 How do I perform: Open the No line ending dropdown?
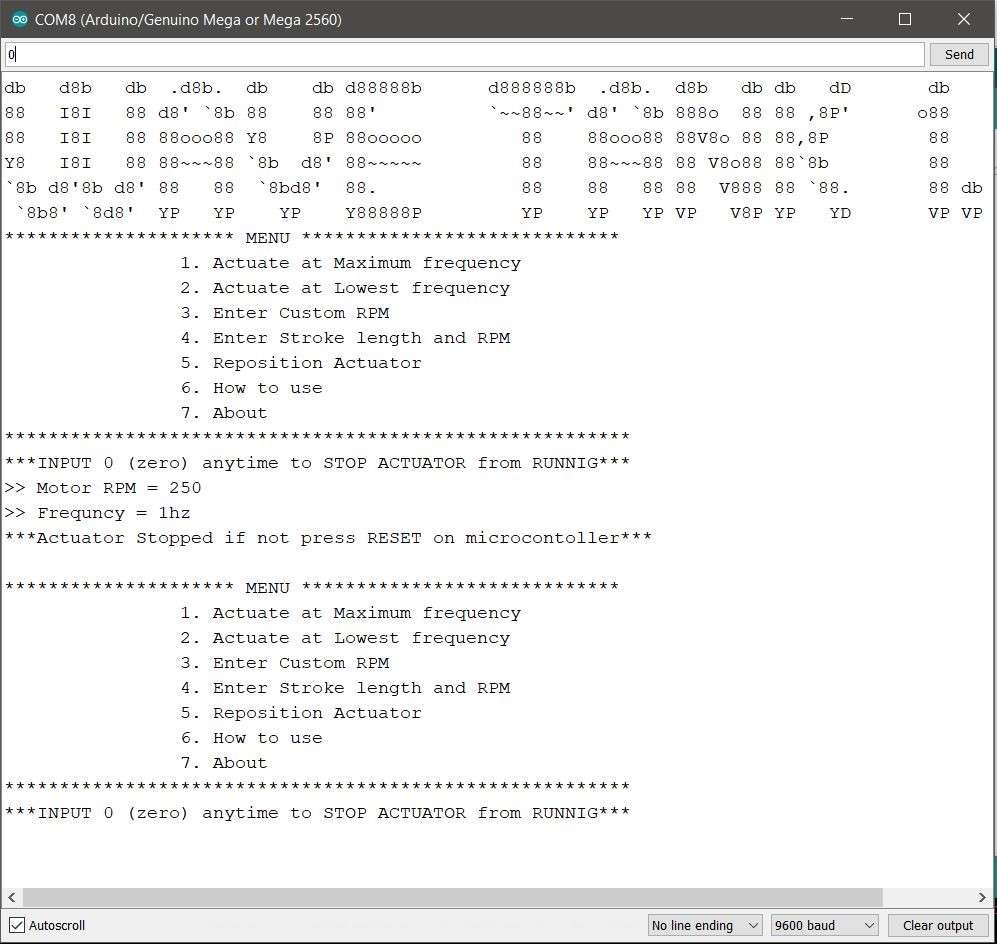705,926
